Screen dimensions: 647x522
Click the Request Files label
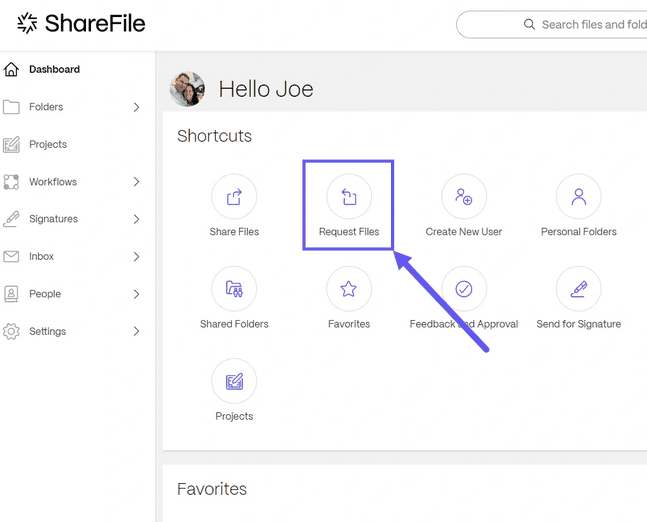[349, 232]
